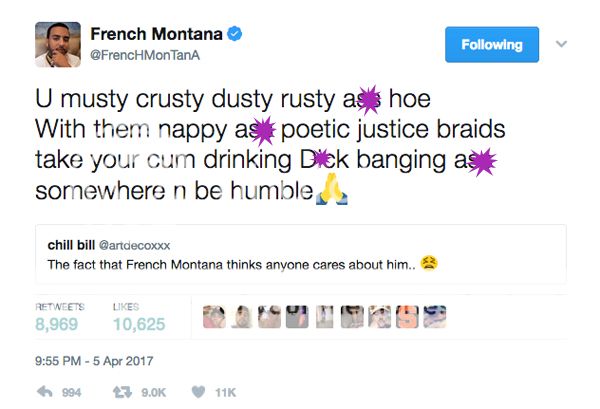Open the French Montana display name link

(x=162, y=35)
